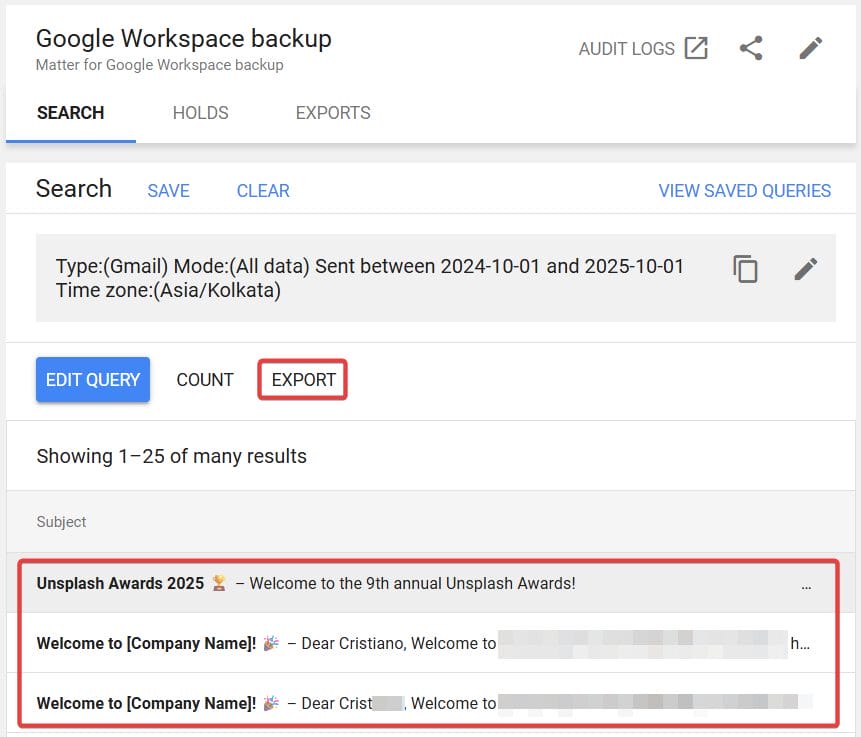The height and width of the screenshot is (737, 861).
Task: Export the search results
Action: pos(303,380)
